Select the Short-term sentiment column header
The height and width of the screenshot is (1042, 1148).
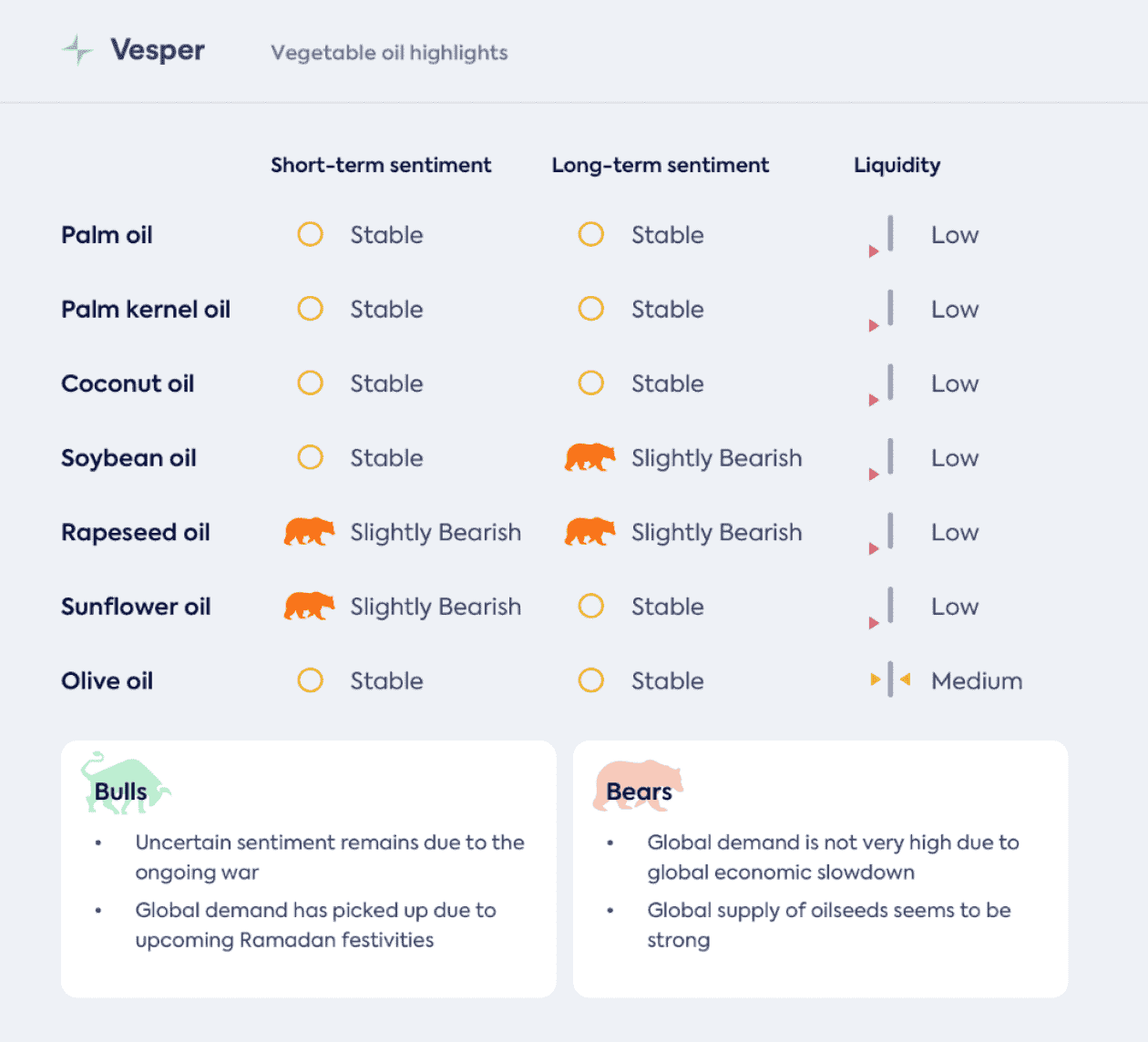pos(381,165)
